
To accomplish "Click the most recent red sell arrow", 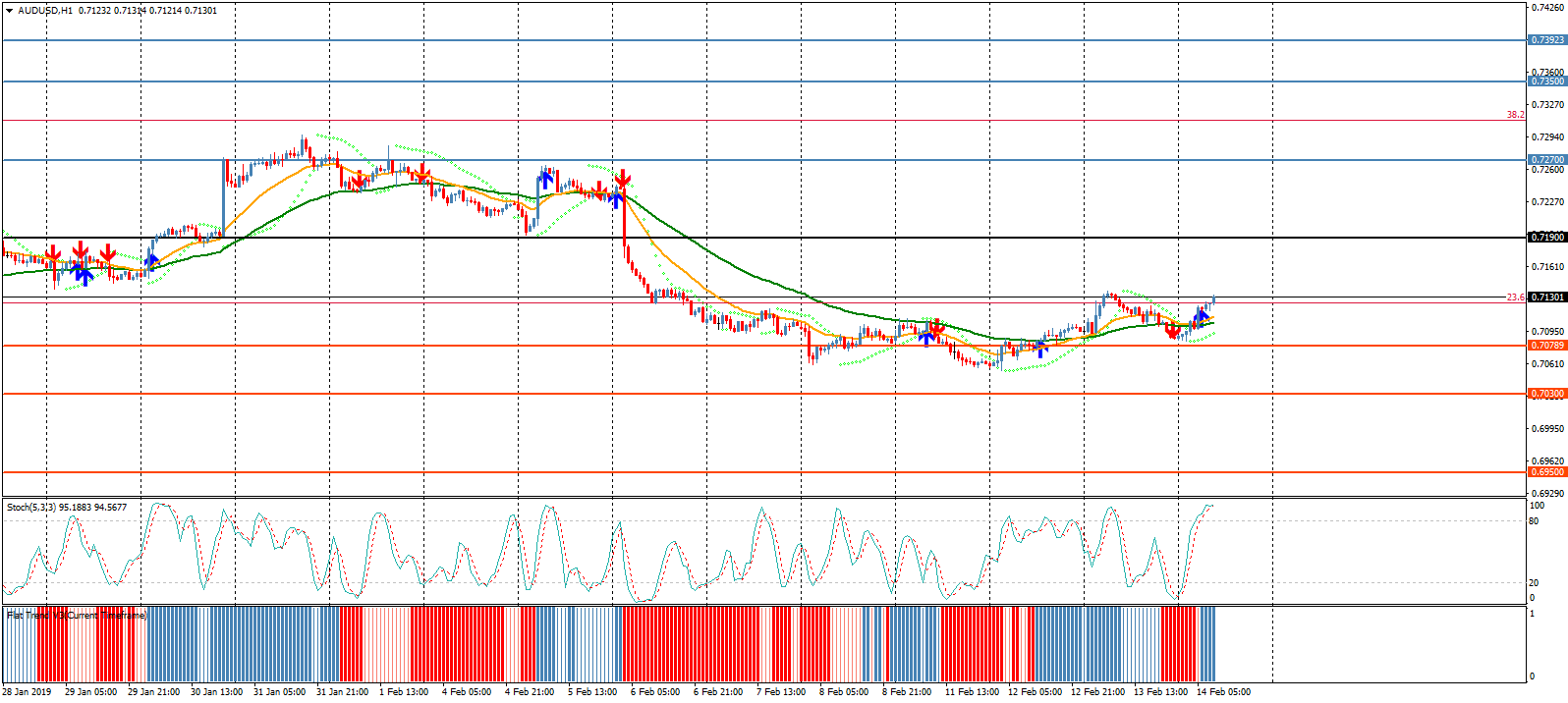I will point(1172,332).
